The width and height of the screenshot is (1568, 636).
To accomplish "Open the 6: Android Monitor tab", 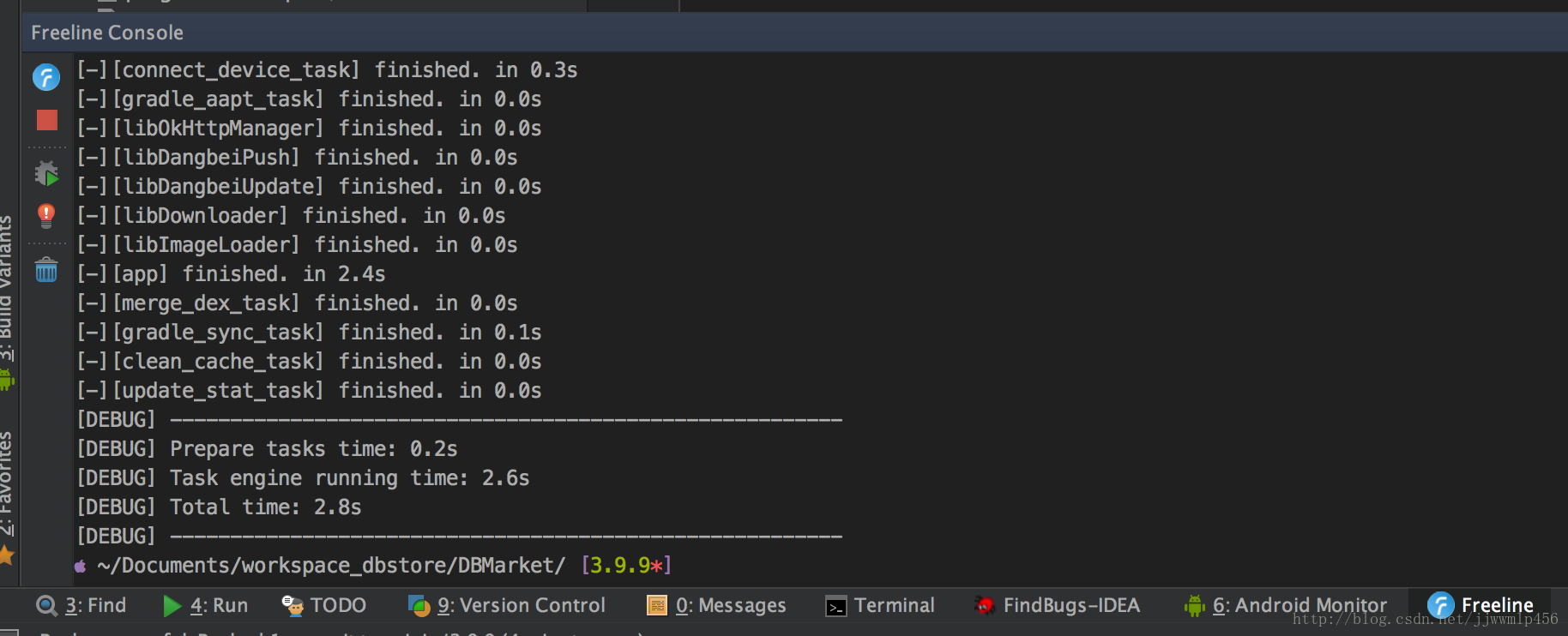I will point(1285,605).
